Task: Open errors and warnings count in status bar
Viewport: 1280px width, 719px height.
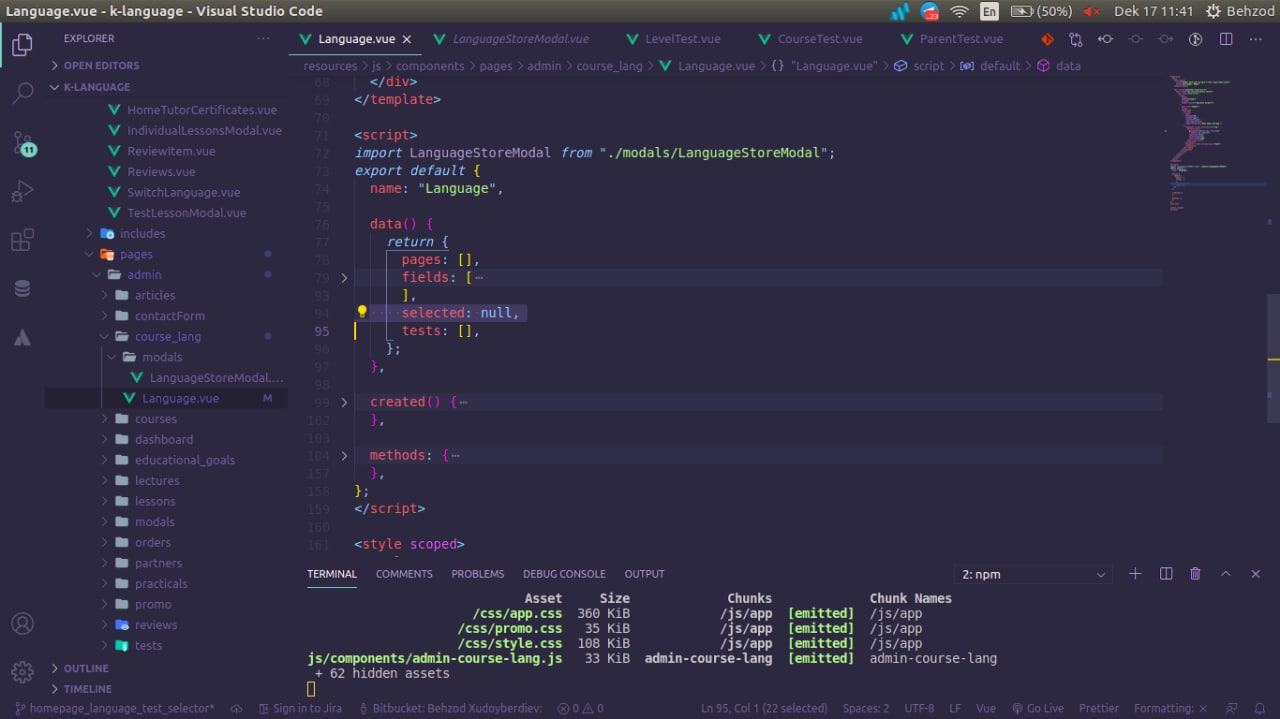Action: (x=580, y=708)
